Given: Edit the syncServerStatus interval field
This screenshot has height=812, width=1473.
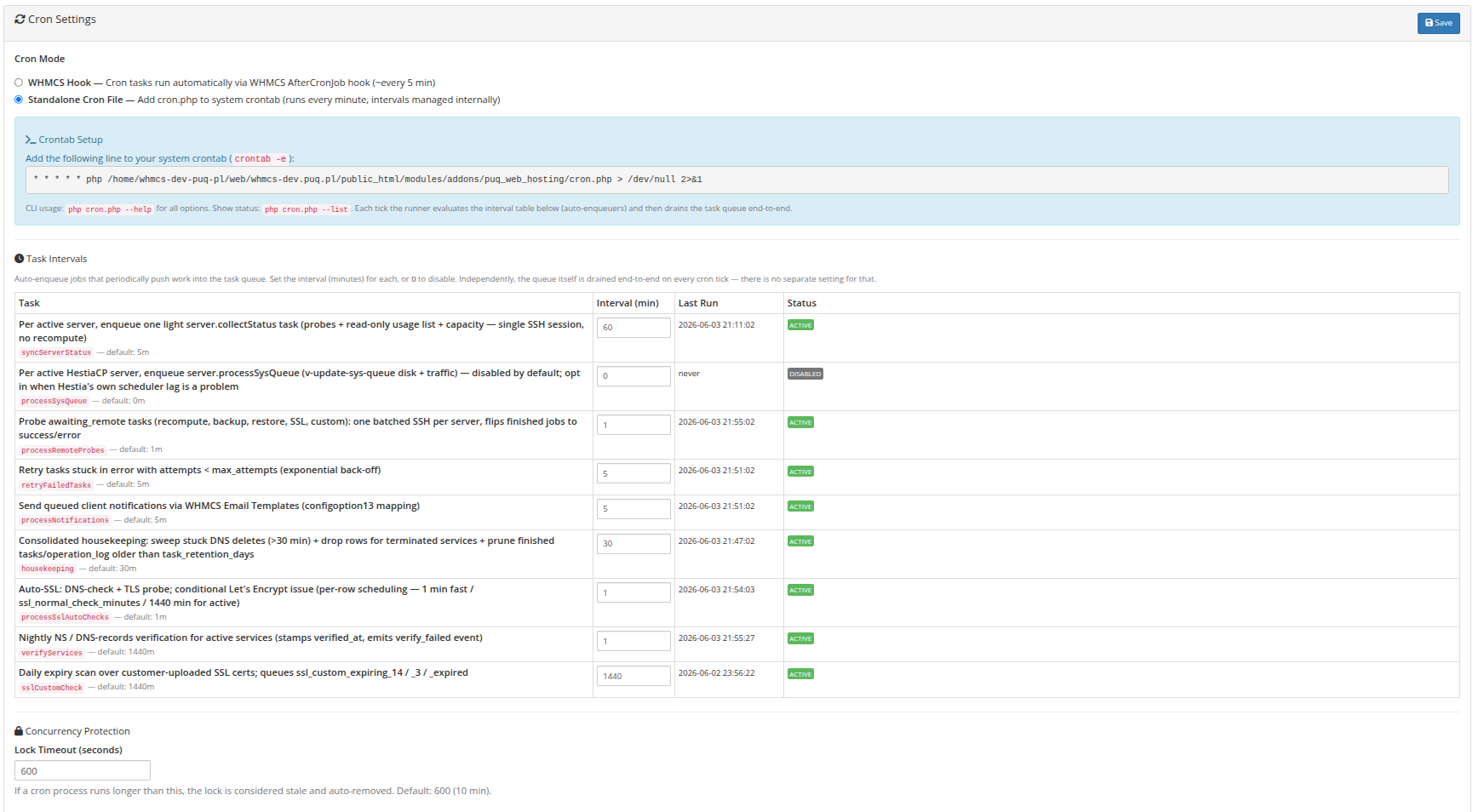Looking at the screenshot, I should point(633,328).
